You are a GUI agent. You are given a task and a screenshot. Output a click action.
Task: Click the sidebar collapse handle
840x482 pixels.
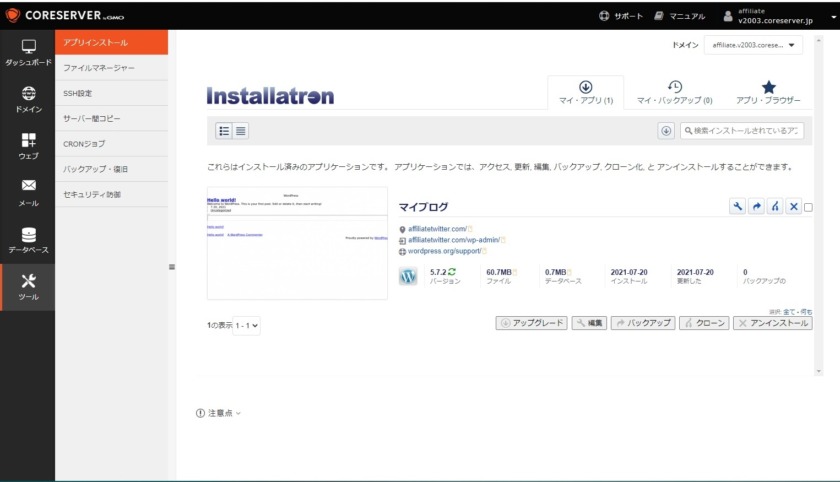pos(172,267)
